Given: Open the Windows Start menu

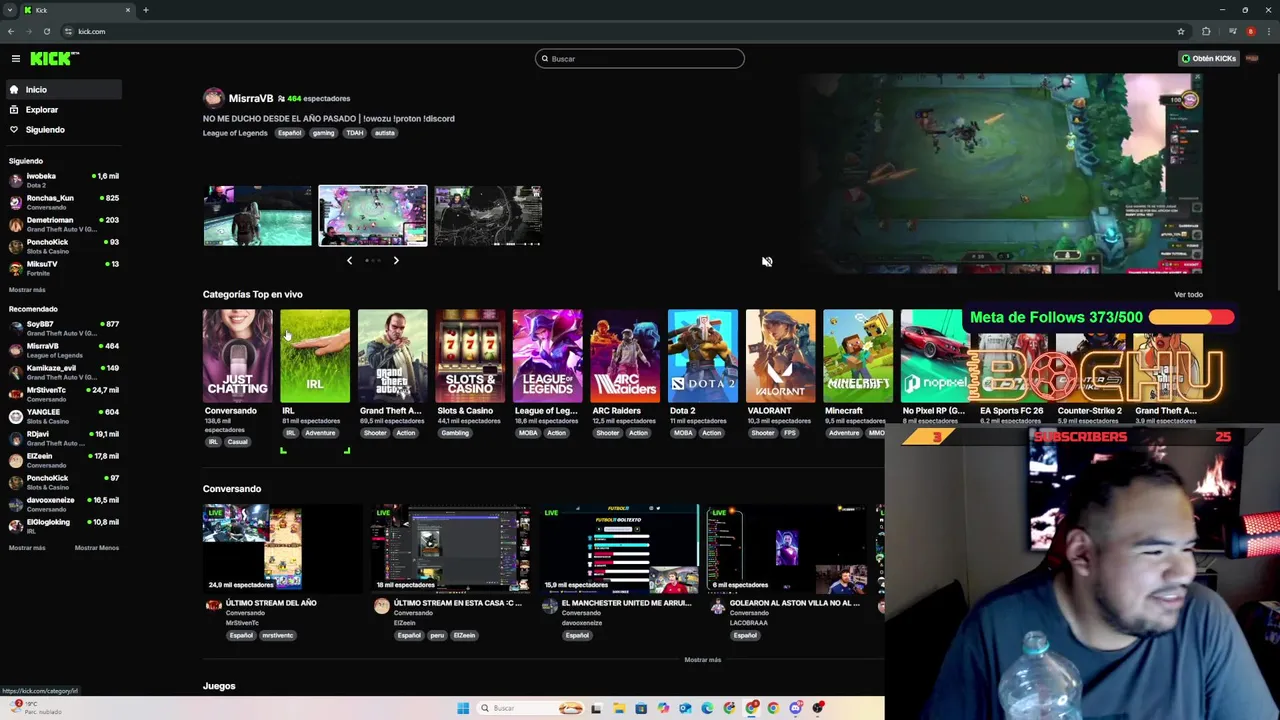Looking at the screenshot, I should (463, 708).
